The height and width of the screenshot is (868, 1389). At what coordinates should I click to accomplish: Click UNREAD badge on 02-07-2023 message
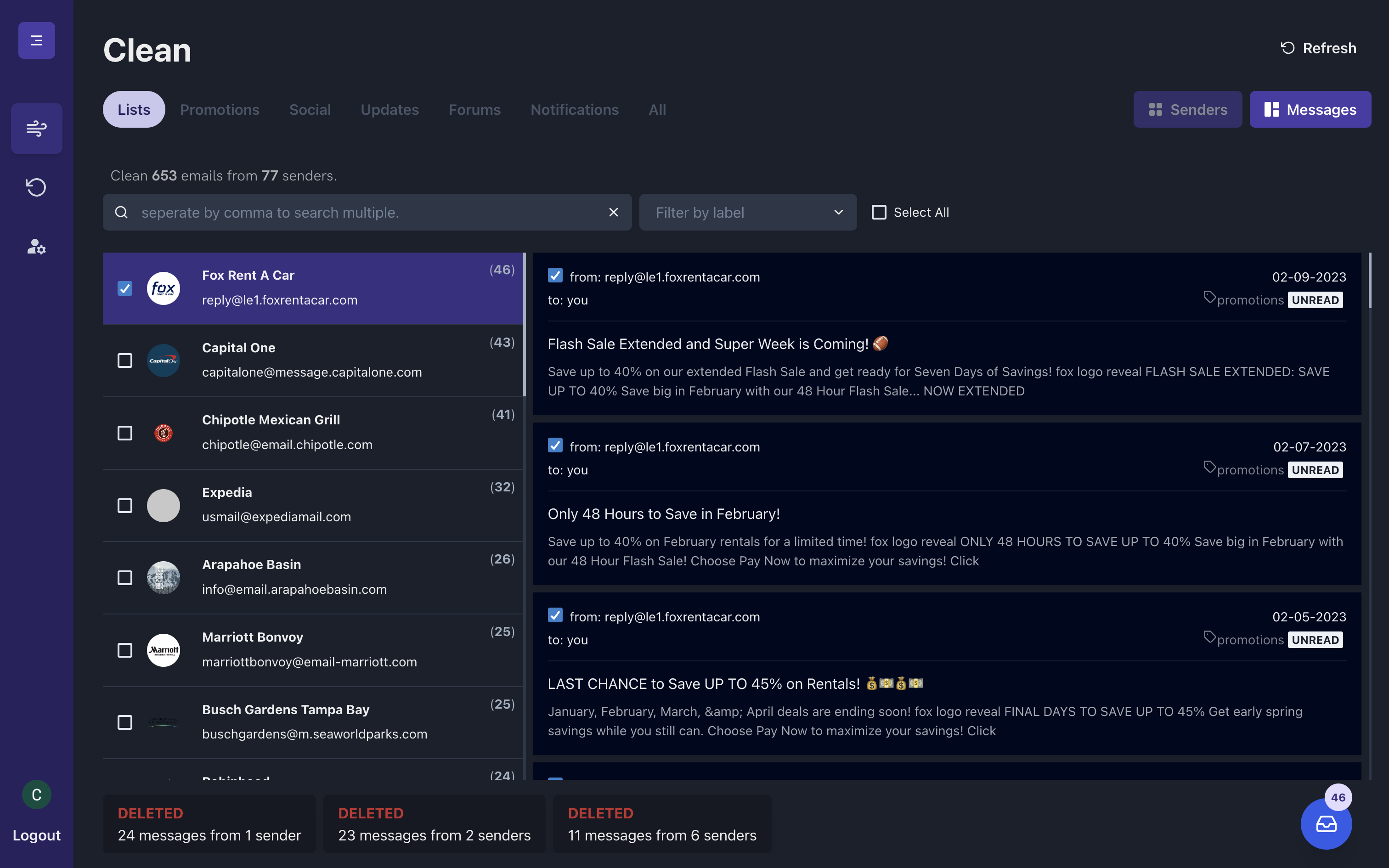click(1315, 469)
